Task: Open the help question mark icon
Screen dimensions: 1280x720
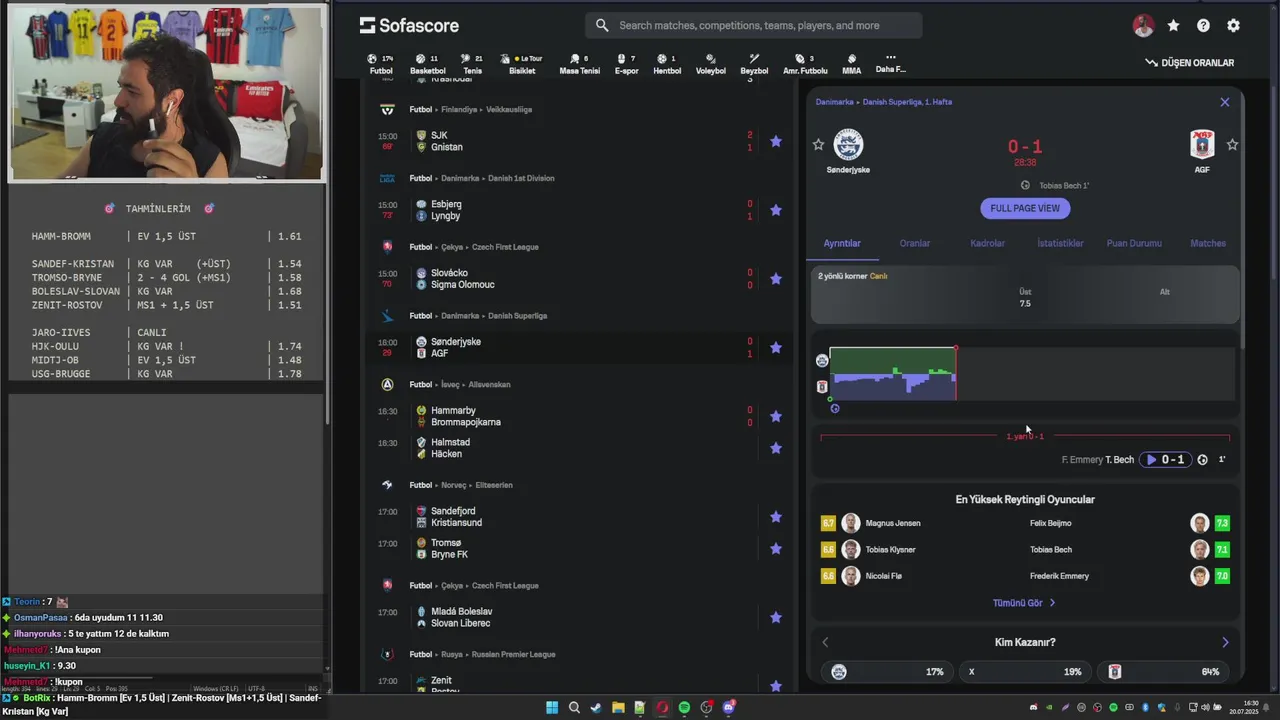Action: 1203,26
